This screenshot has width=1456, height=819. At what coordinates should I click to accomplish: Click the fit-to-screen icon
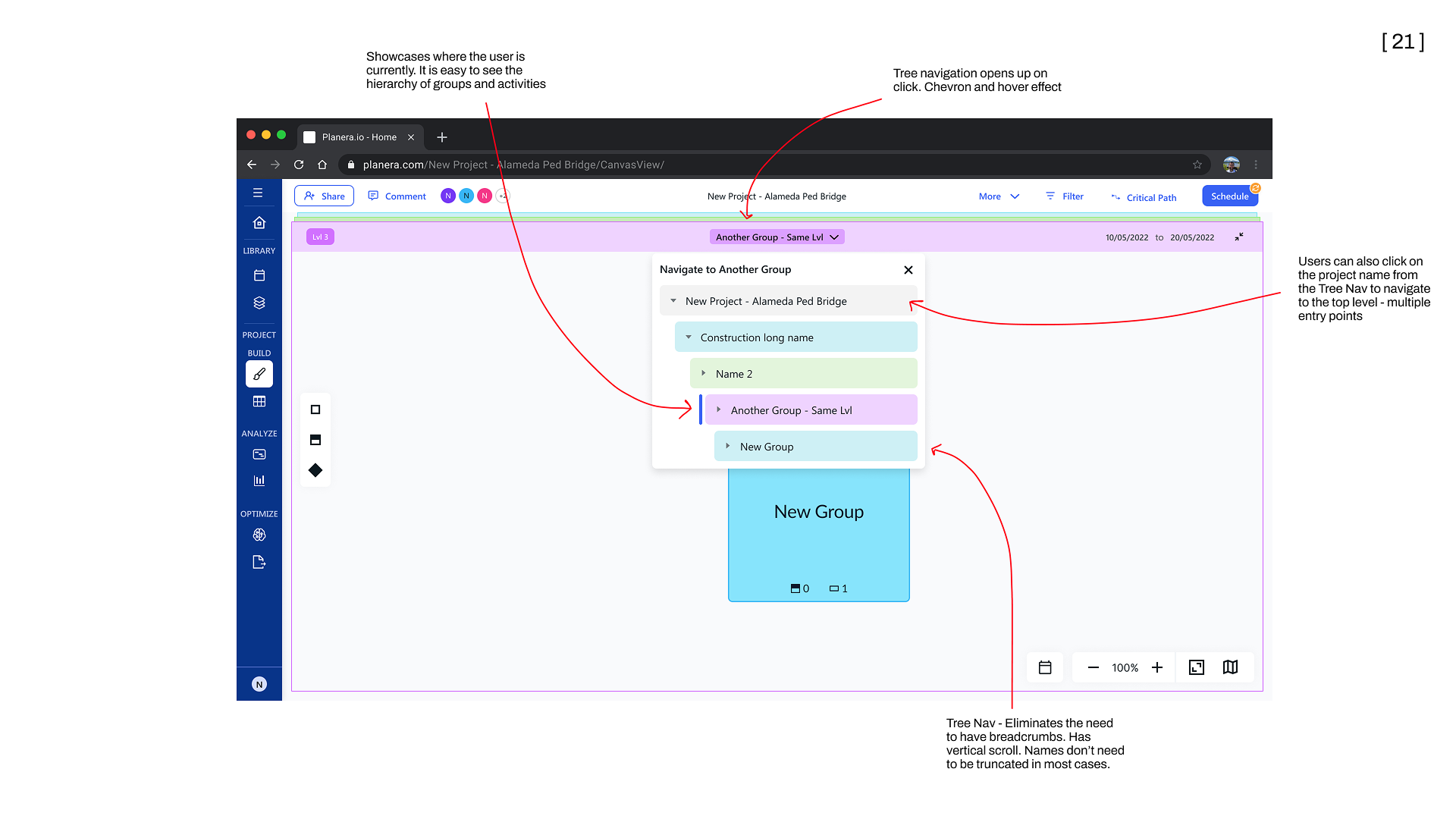(1197, 667)
